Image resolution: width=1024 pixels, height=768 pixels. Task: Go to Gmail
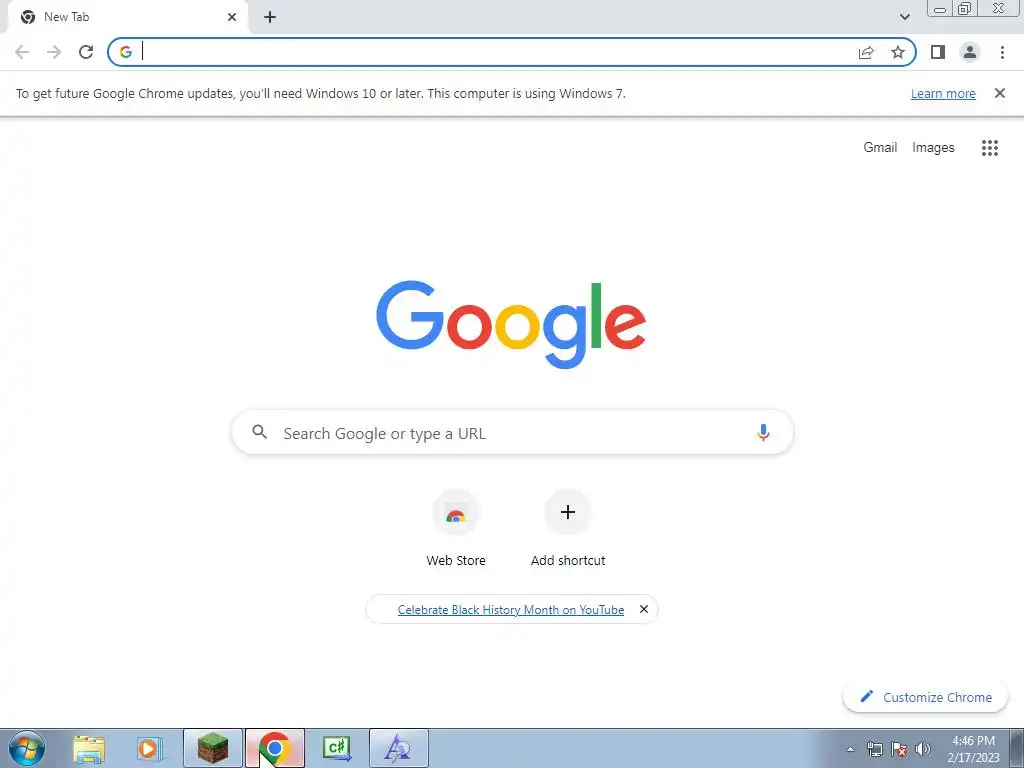[x=880, y=148]
